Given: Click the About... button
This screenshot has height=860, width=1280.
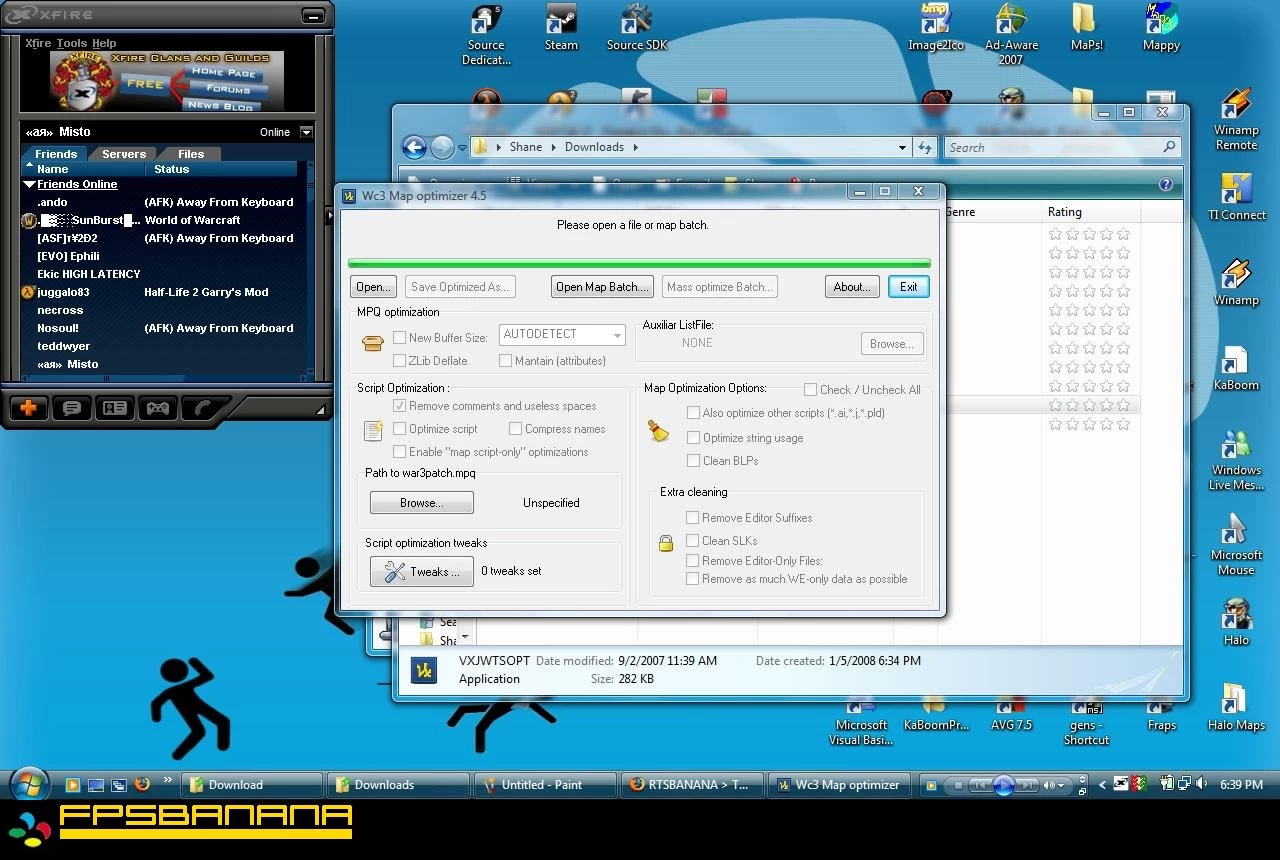Looking at the screenshot, I should pos(852,287).
